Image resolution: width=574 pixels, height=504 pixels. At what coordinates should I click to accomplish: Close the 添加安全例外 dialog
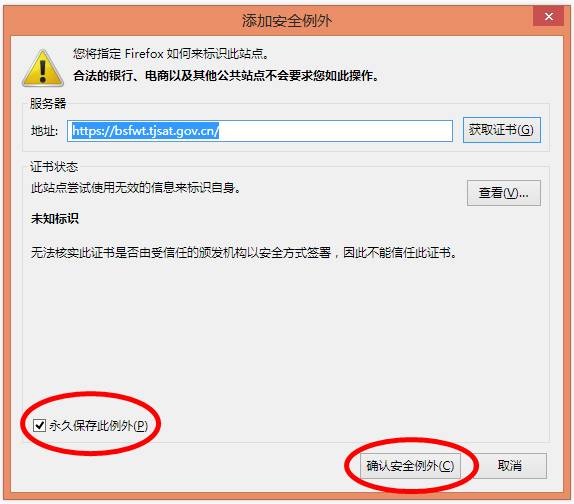[x=548, y=16]
